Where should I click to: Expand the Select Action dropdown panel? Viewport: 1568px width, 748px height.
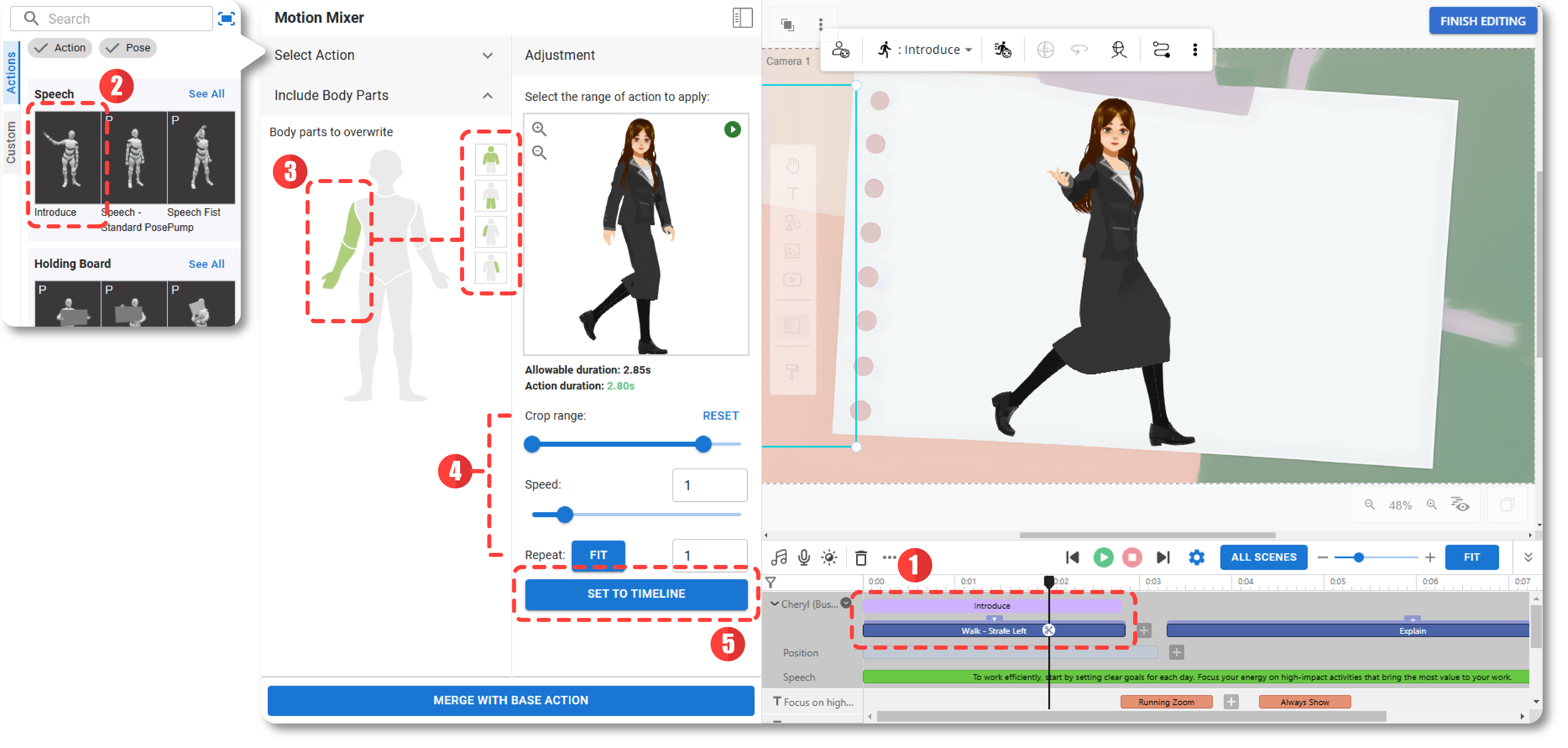pyautogui.click(x=487, y=55)
